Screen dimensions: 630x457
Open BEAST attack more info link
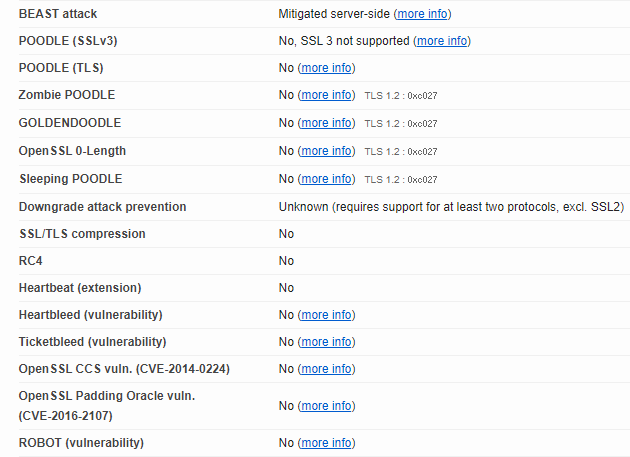coord(422,14)
